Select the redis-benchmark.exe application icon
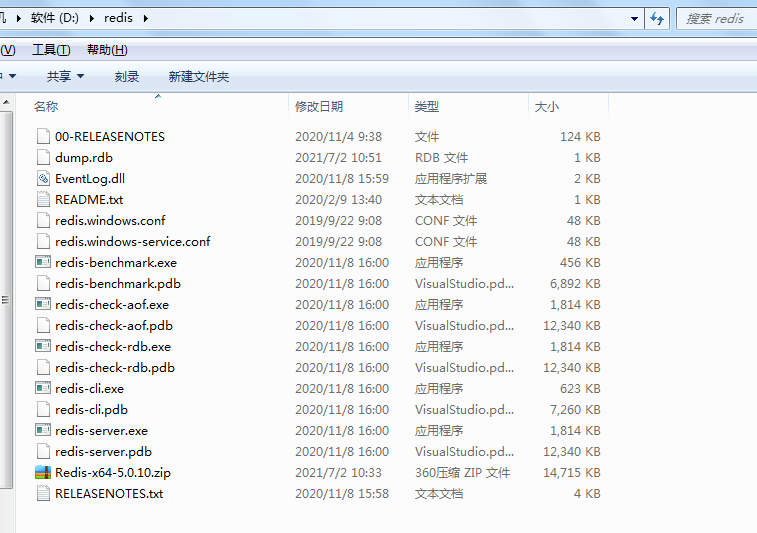This screenshot has height=533, width=757. click(x=43, y=263)
